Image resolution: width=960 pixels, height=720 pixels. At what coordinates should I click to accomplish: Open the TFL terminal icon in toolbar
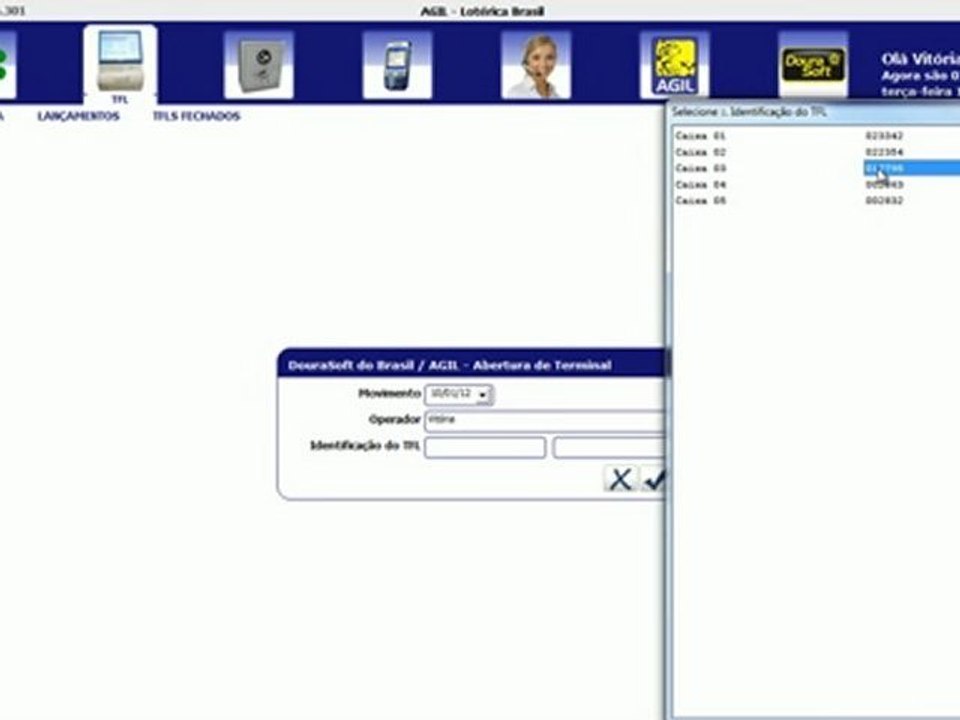pos(120,65)
